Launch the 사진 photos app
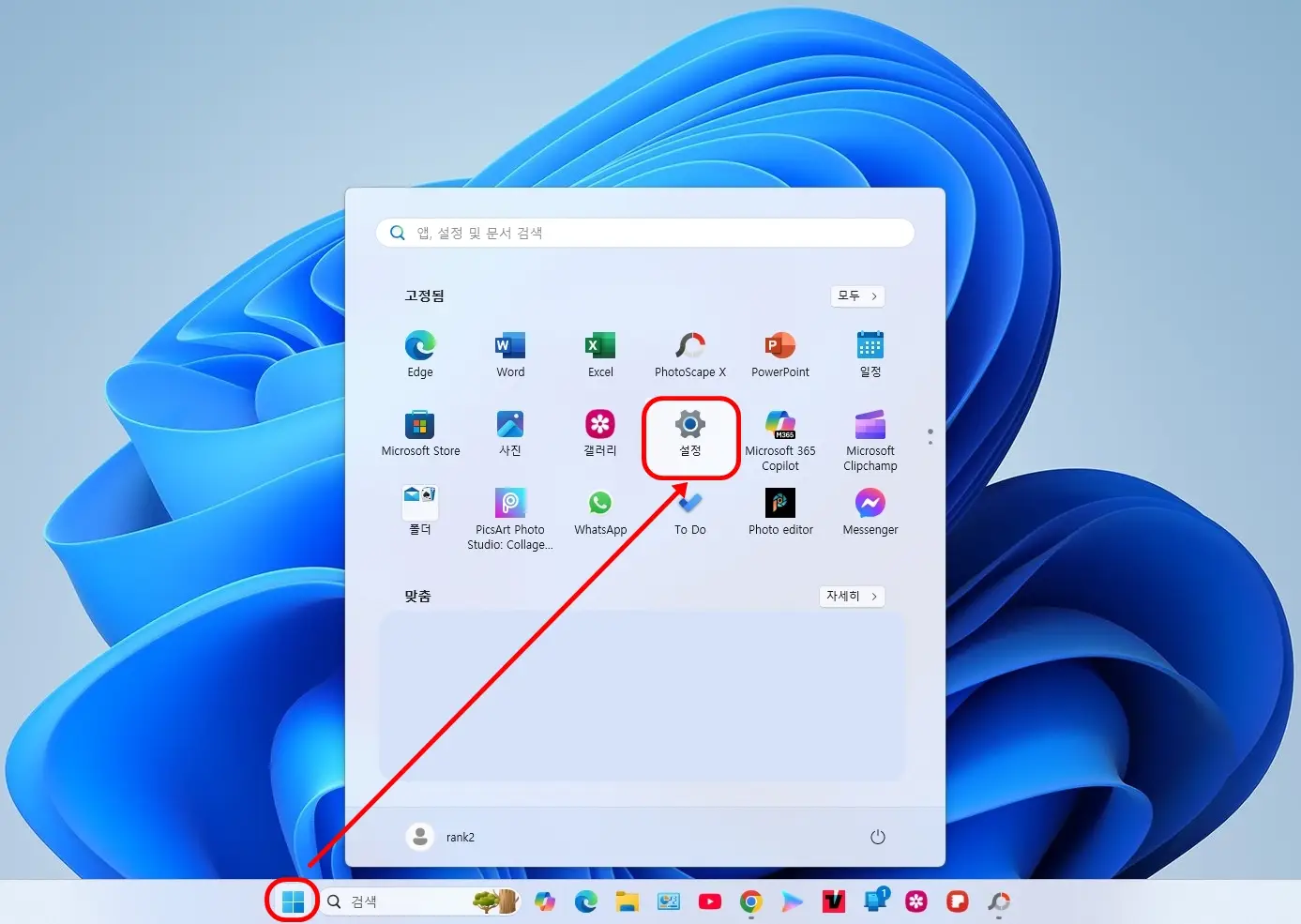 coord(510,433)
